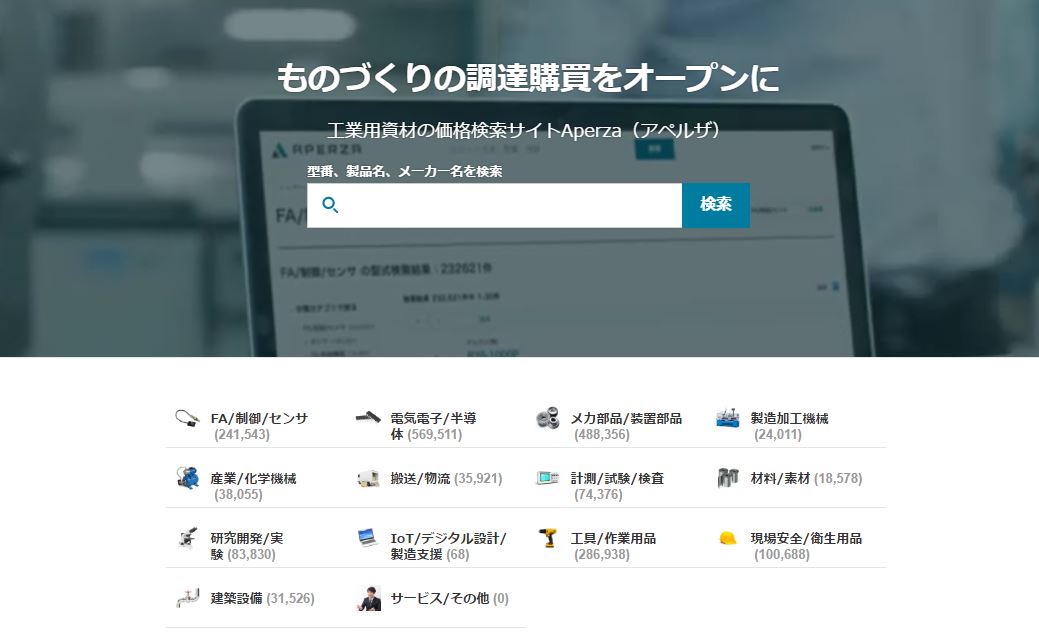This screenshot has height=643, width=1039.
Task: Click the 工具/作業用品 drill icon
Action: (x=548, y=538)
